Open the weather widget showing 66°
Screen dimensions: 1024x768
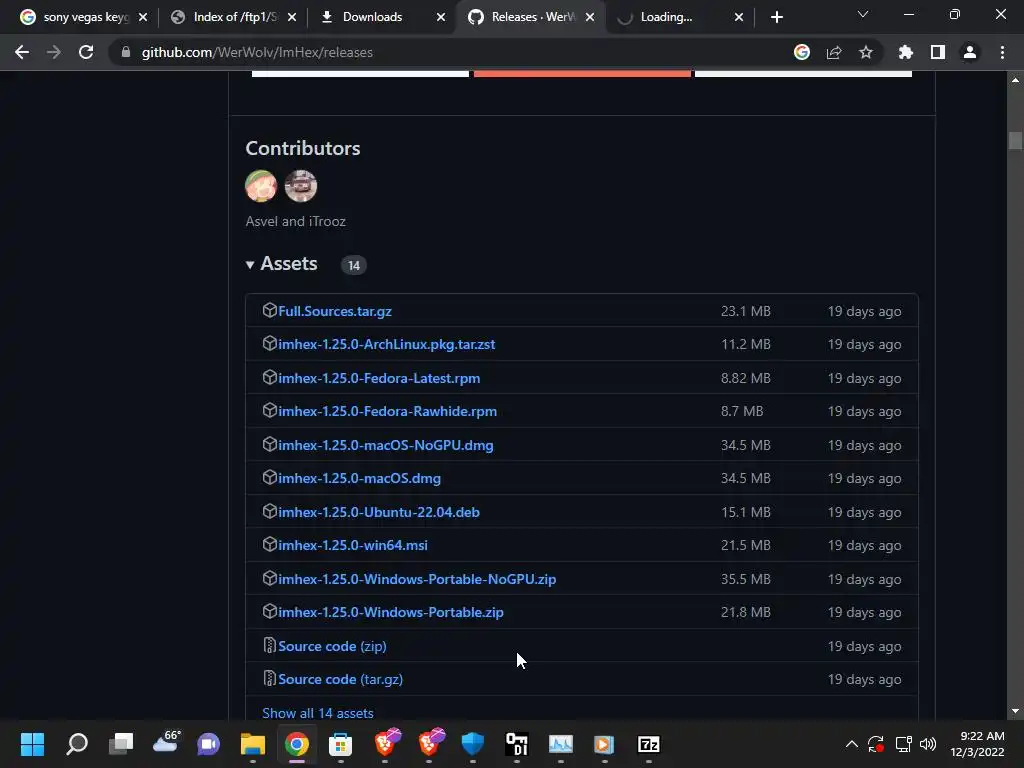[166, 742]
